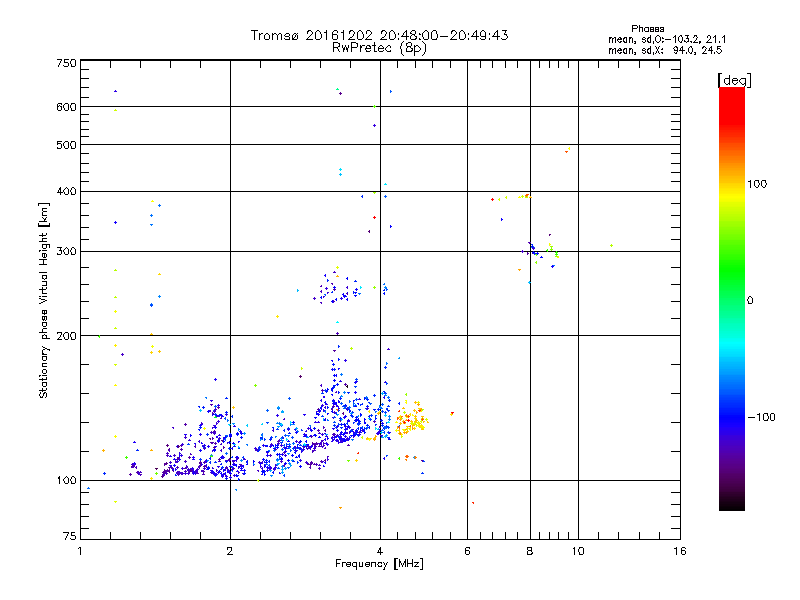Click the colorbar tick label '0'
This screenshot has width=800, height=600.
[749, 301]
